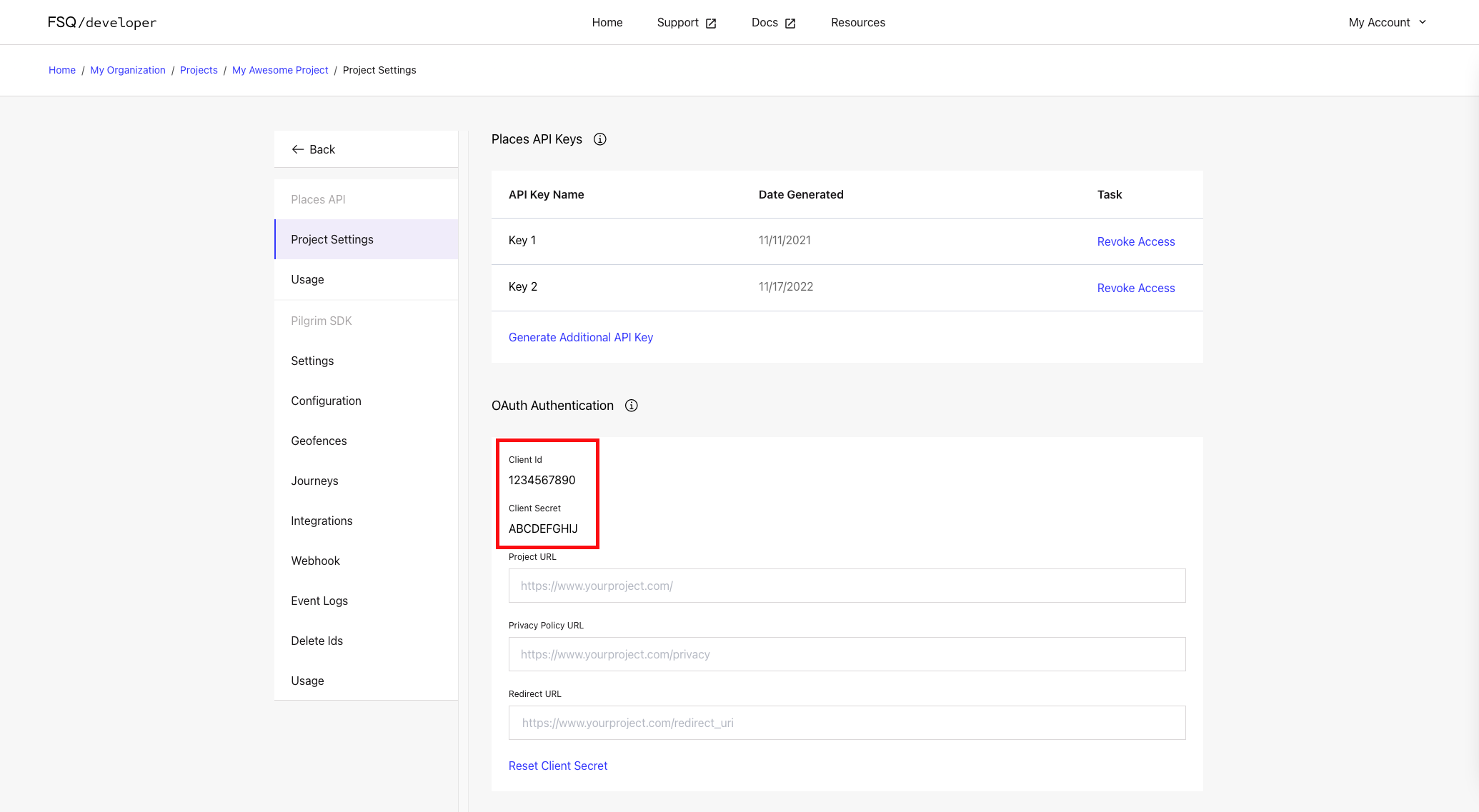Revoke access for Key 1
The width and height of the screenshot is (1479, 812).
(1136, 241)
